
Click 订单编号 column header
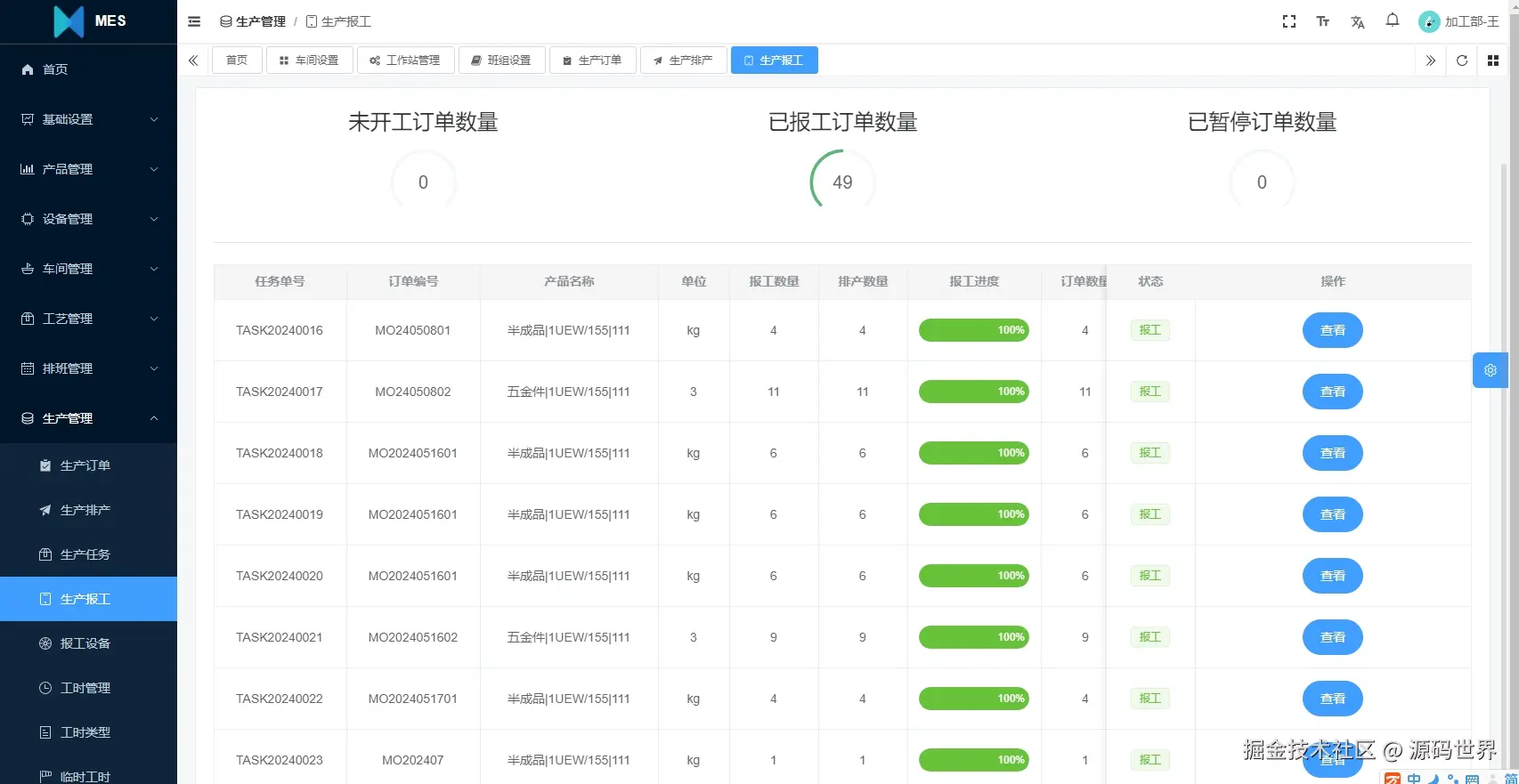(413, 281)
